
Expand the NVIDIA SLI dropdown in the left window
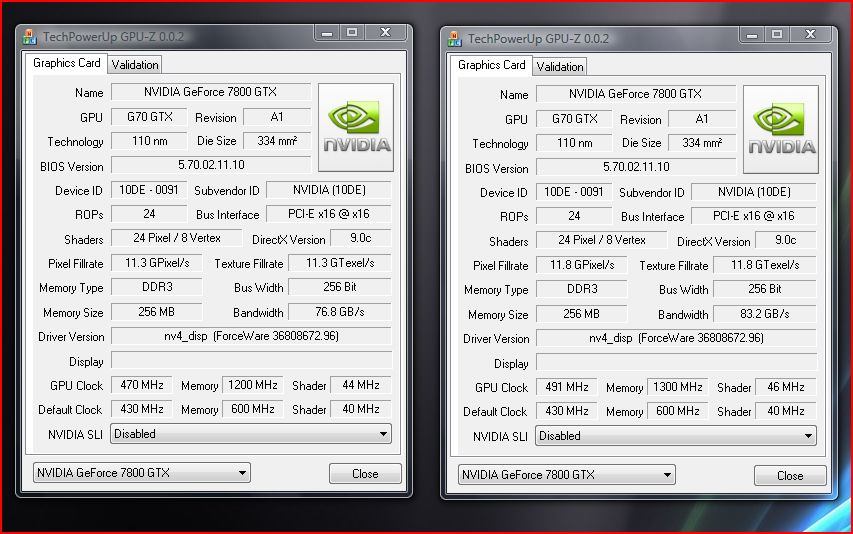[x=251, y=434]
